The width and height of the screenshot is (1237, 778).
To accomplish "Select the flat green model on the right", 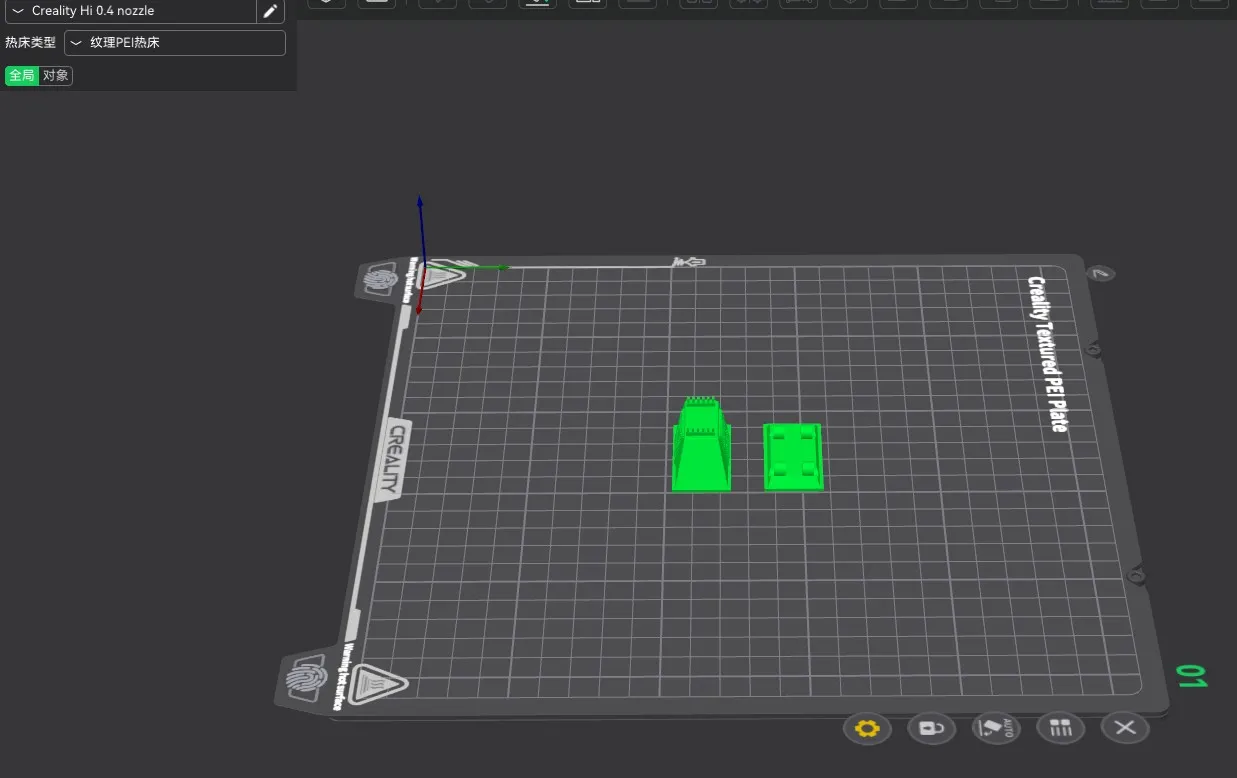I will coord(793,457).
